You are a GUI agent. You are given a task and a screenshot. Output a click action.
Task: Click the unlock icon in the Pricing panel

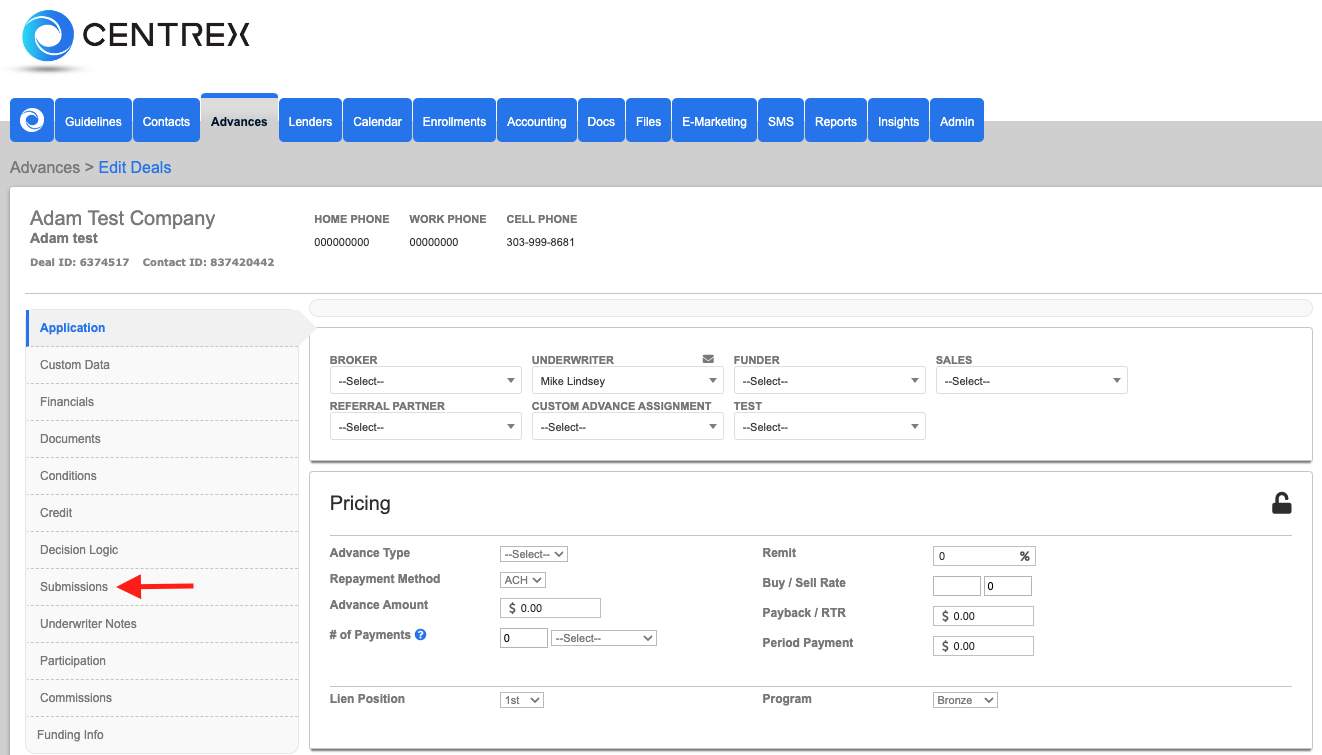(1282, 503)
